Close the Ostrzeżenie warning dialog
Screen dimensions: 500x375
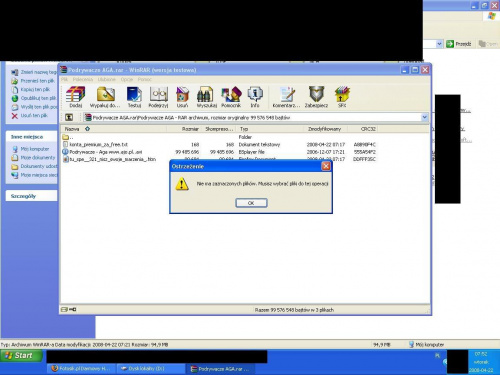click(x=326, y=166)
